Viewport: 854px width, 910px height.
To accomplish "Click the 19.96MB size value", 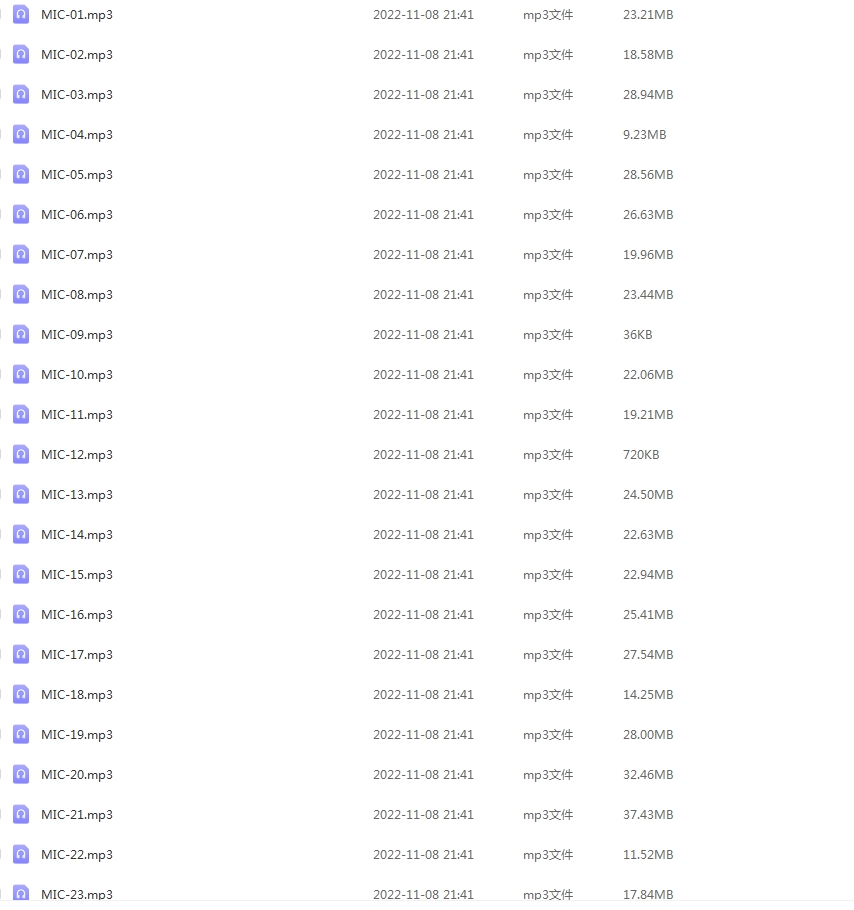I will [x=648, y=255].
